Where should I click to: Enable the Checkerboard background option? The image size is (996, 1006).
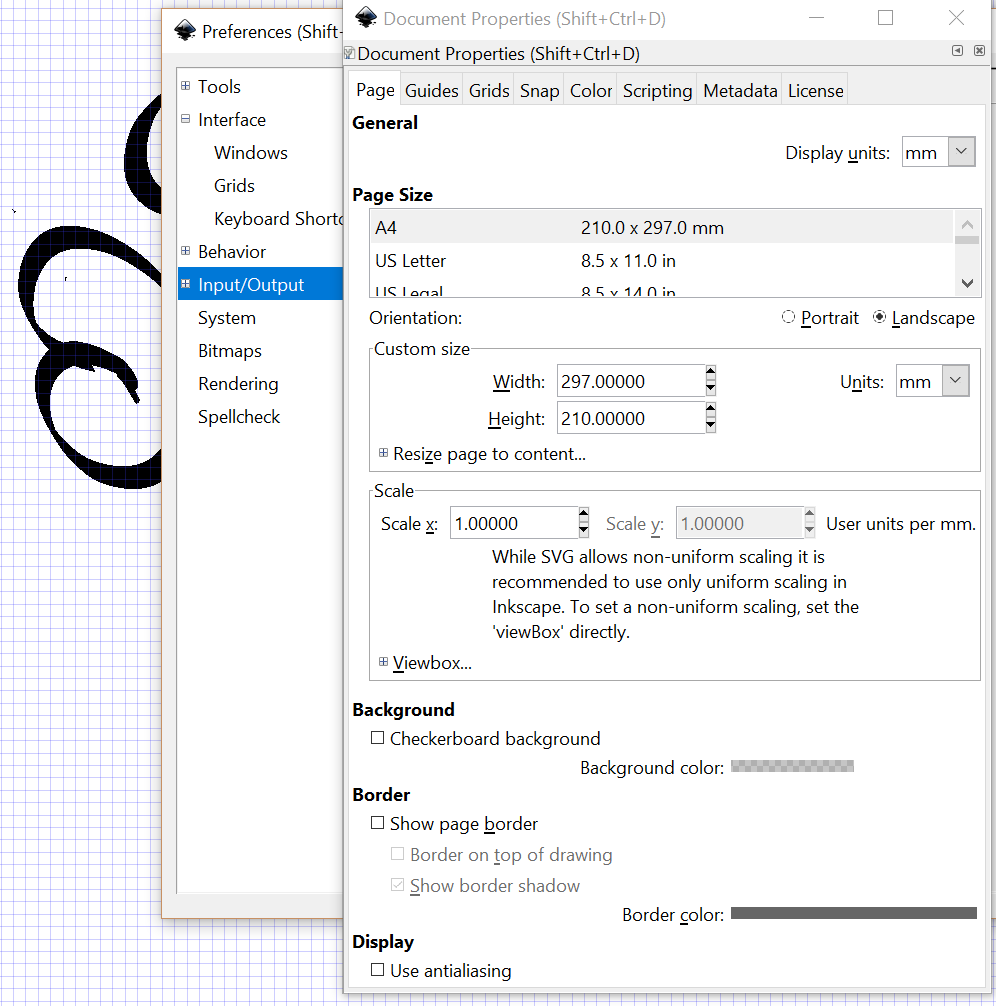(x=377, y=738)
